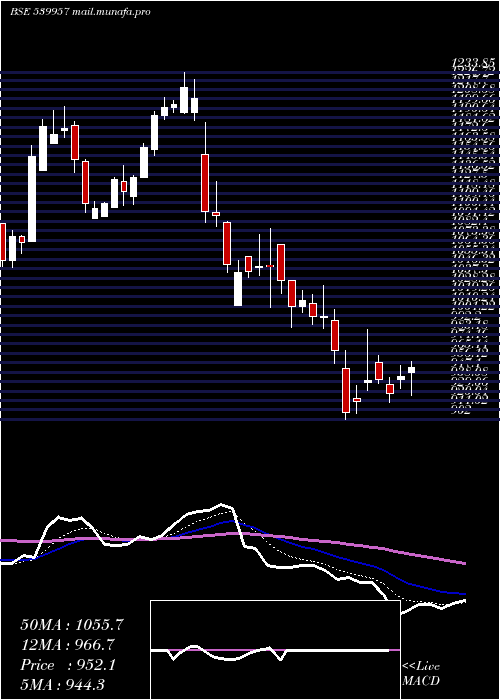Image resolution: width=500 pixels, height=700 pixels.
Task: Click the <<Live MACD label
Action: point(421,674)
